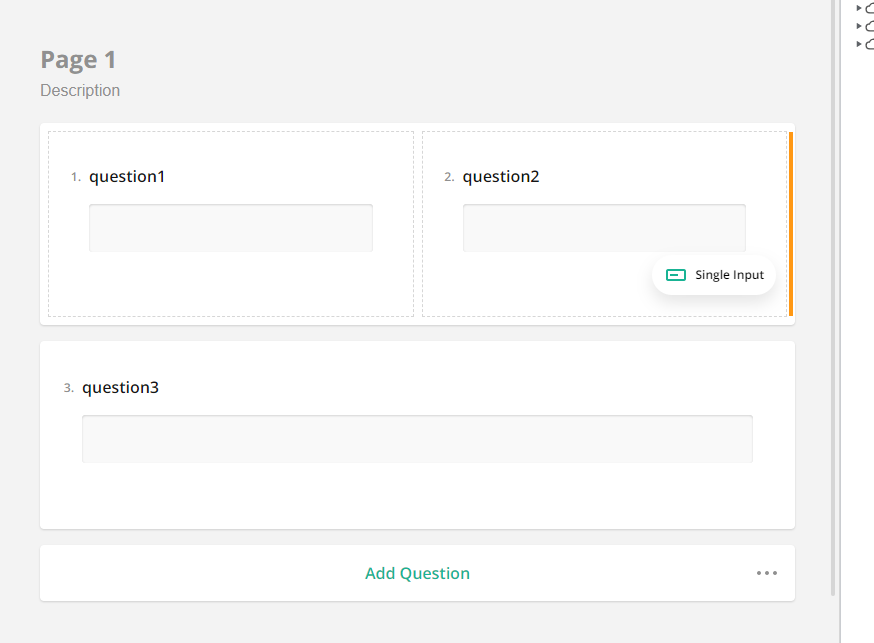Viewport: 874px width, 643px height.
Task: Rename question1 by clicking its title
Action: click(127, 176)
